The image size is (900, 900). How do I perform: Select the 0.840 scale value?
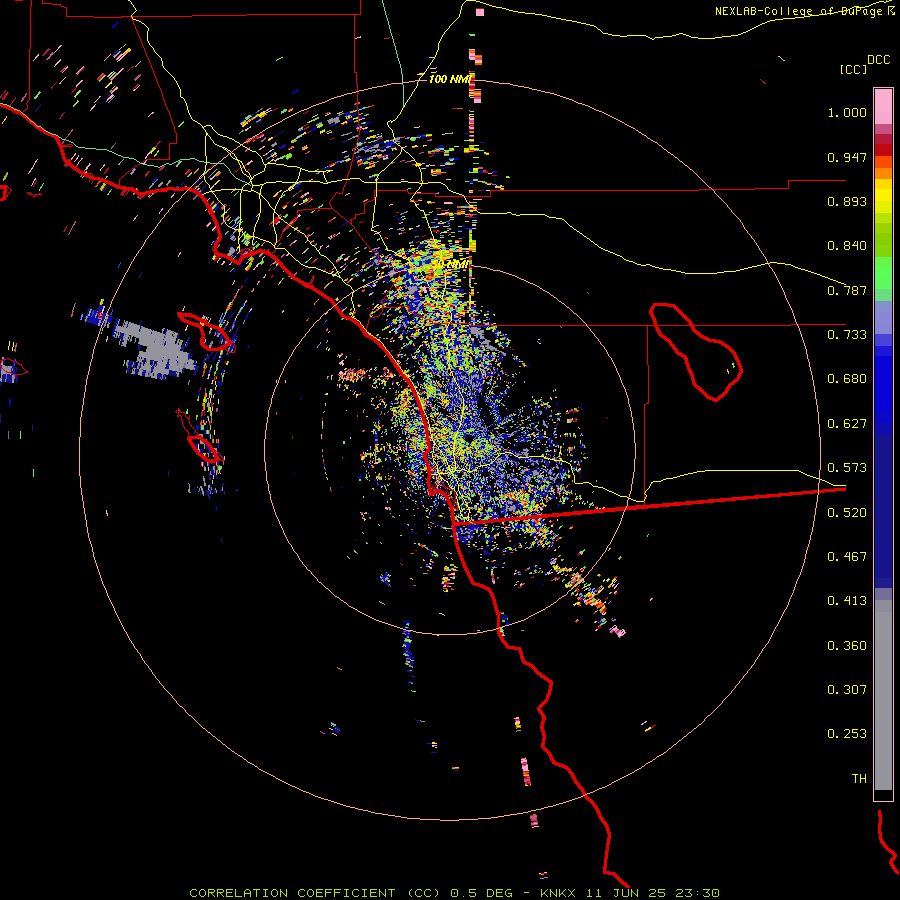click(847, 246)
